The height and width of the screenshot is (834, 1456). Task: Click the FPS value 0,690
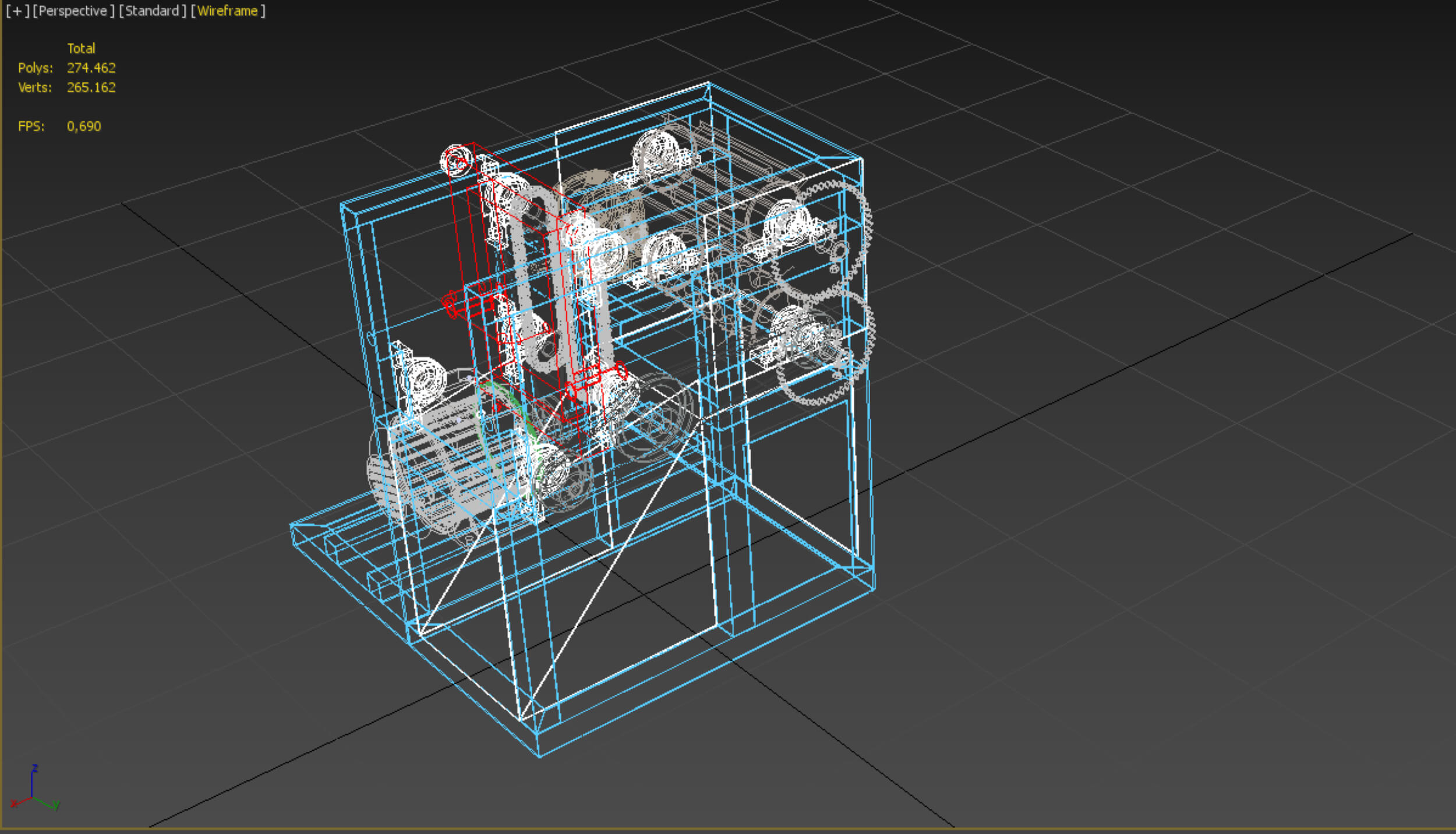(x=84, y=126)
